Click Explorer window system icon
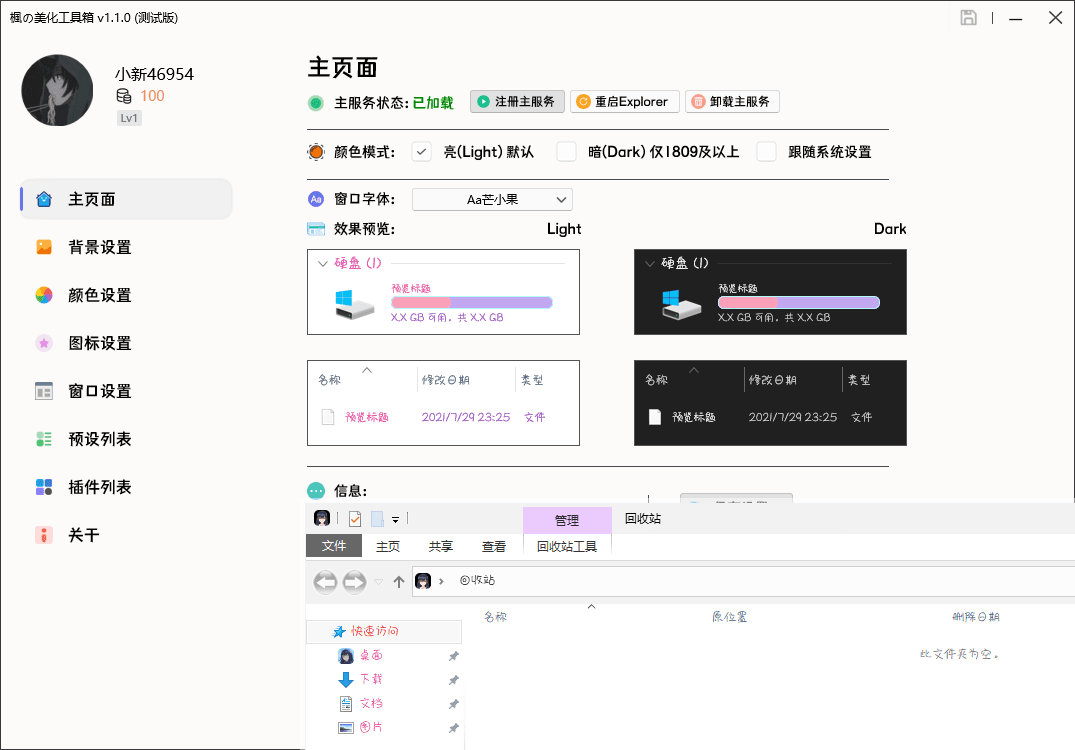This screenshot has width=1075, height=750. pos(322,518)
